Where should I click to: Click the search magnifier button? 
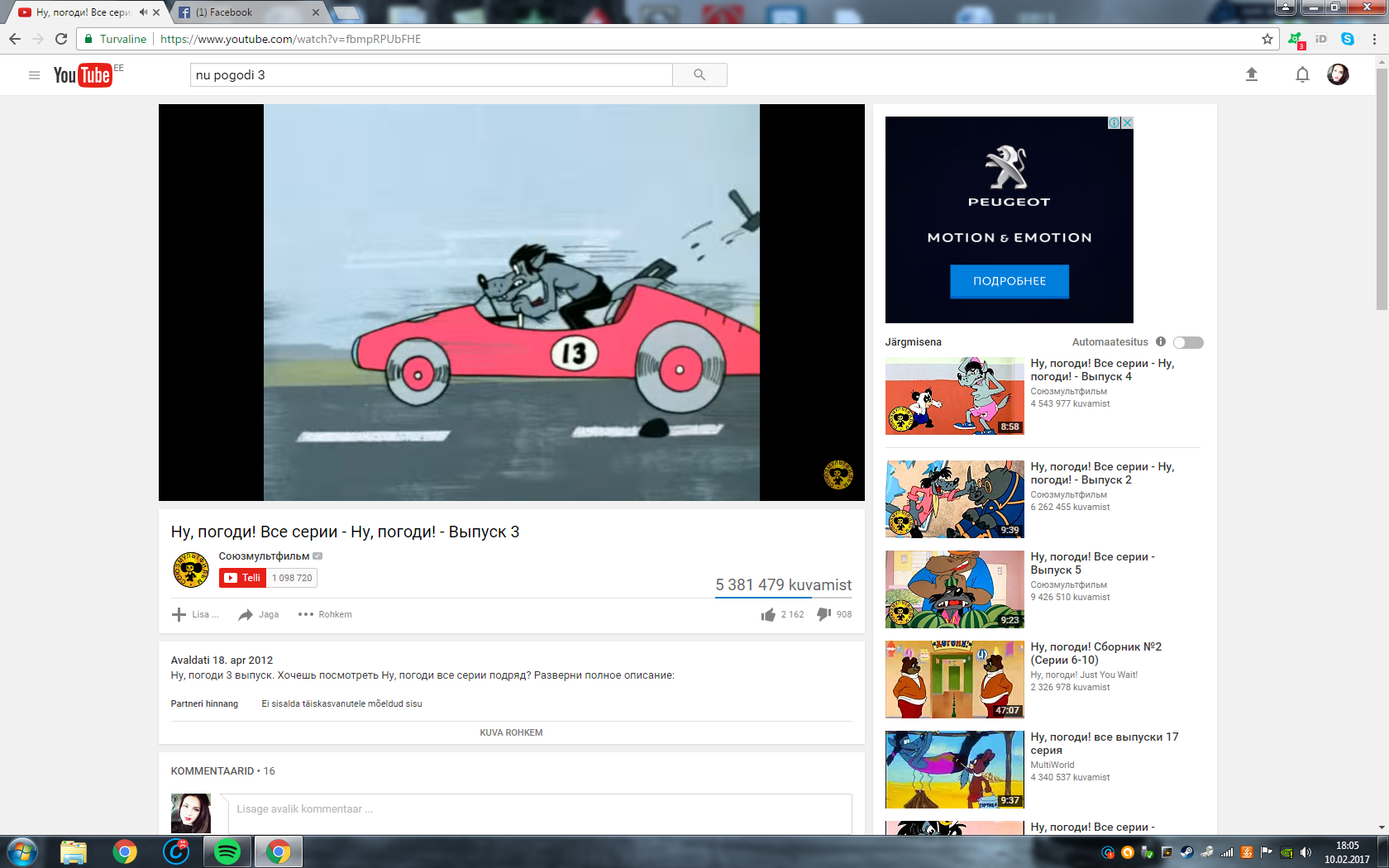coord(699,74)
